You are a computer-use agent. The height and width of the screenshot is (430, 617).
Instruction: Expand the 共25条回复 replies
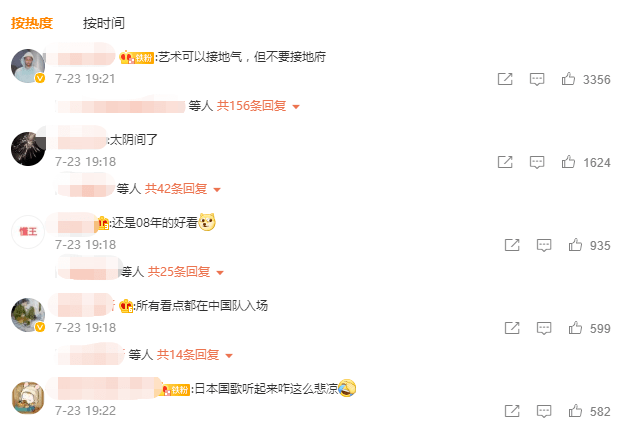coord(186,272)
